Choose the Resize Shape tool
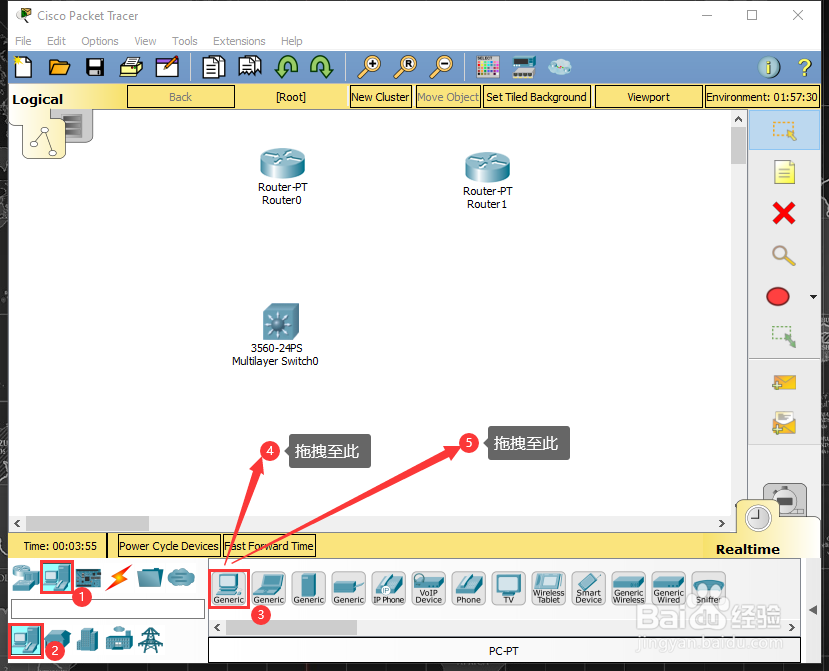This screenshot has width=829, height=671. pyautogui.click(x=784, y=336)
